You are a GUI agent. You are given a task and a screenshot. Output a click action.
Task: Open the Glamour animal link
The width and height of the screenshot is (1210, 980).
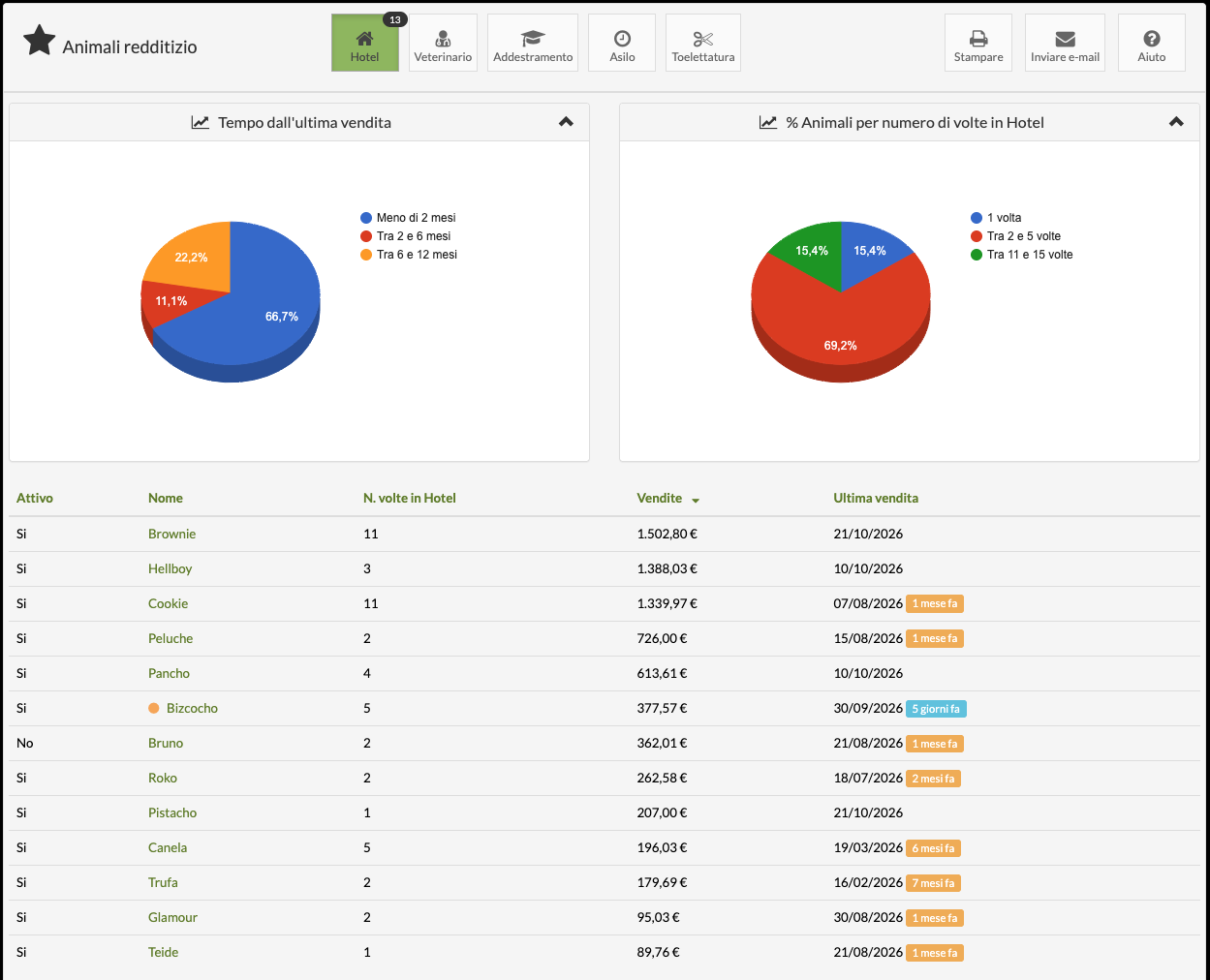point(172,917)
